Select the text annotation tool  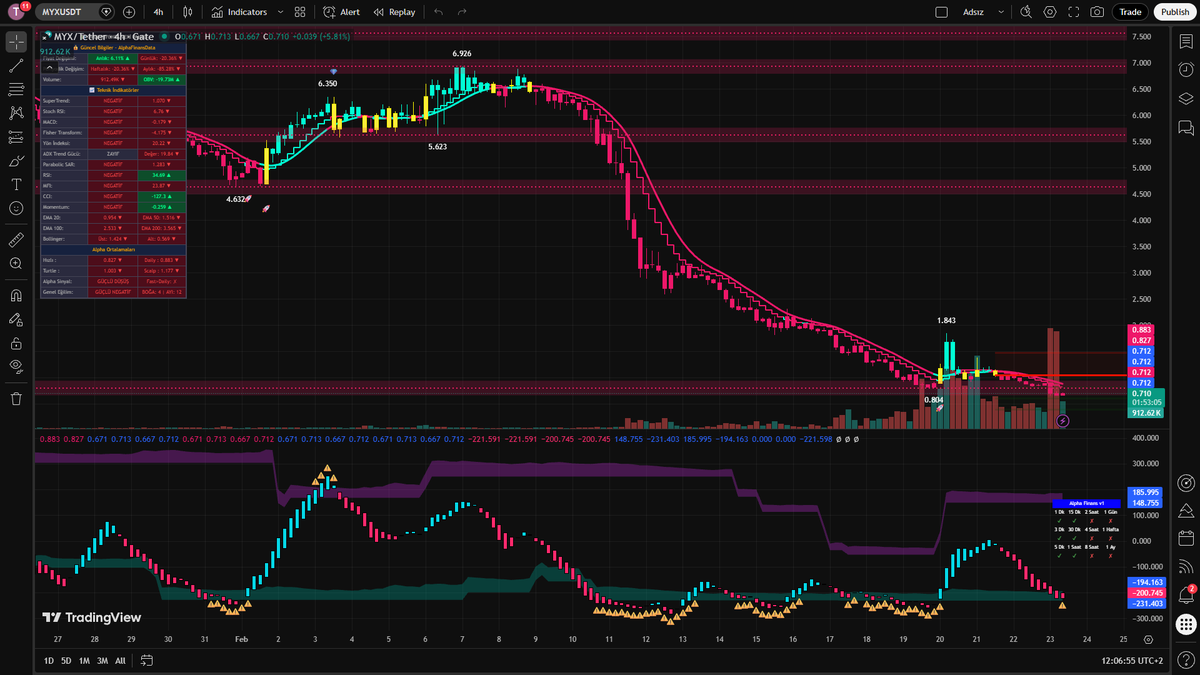[x=16, y=184]
